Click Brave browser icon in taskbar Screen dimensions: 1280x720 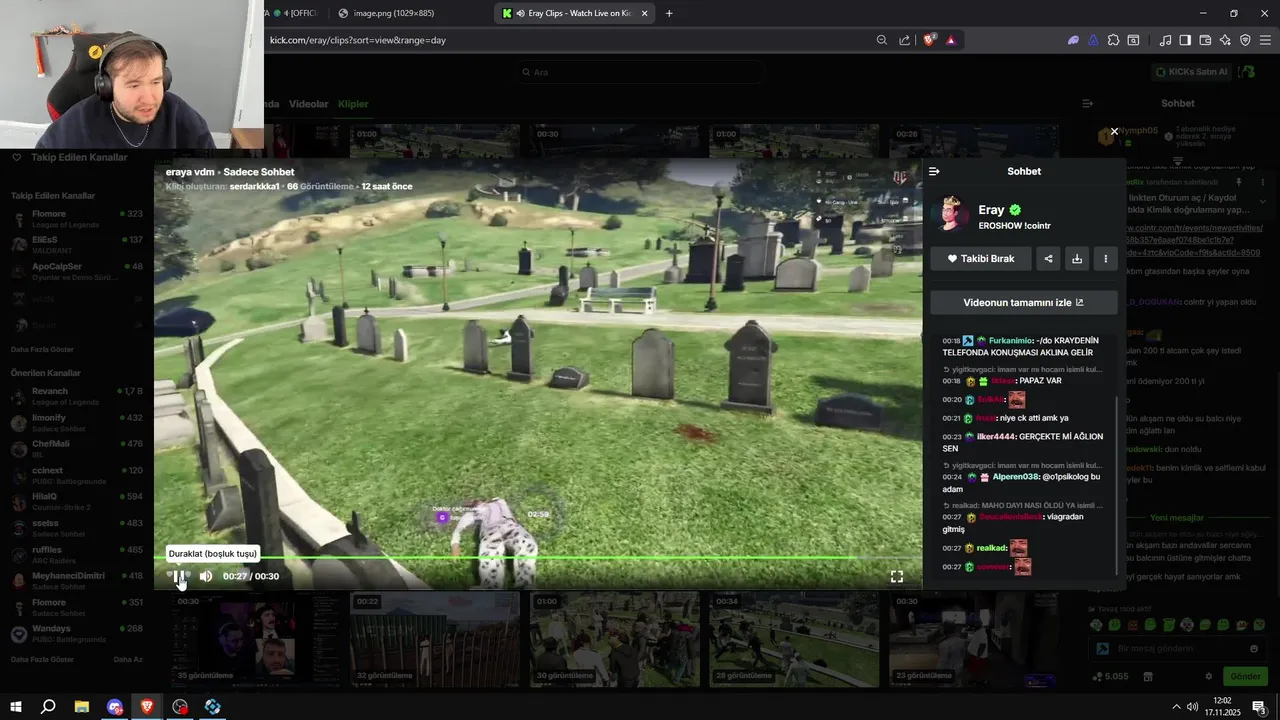point(148,707)
